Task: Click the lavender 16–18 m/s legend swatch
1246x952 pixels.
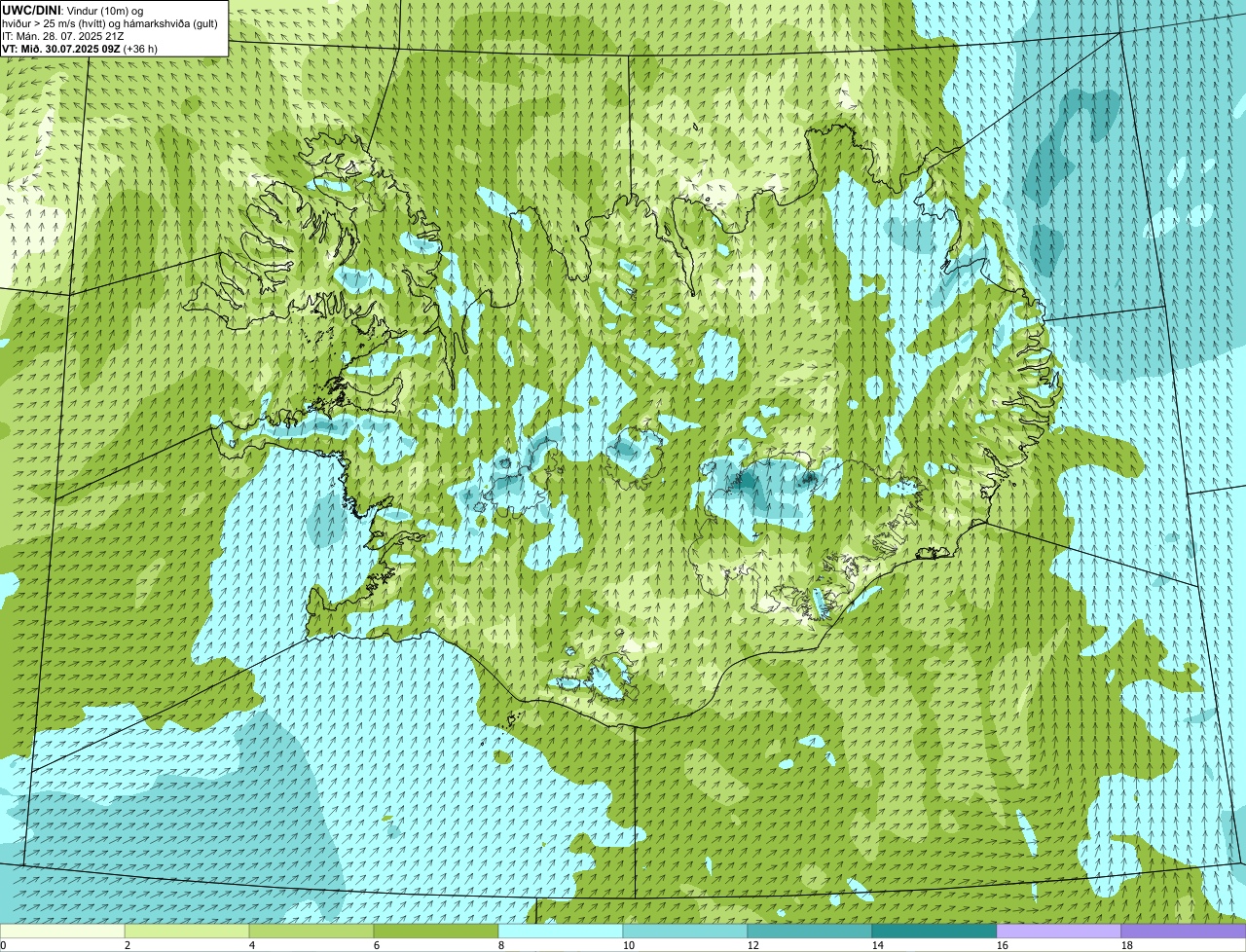Action: point(1059,932)
